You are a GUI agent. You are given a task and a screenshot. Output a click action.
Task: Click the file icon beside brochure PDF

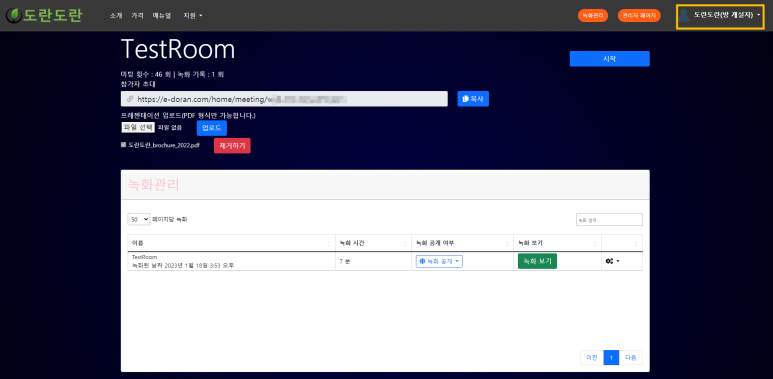[124, 145]
